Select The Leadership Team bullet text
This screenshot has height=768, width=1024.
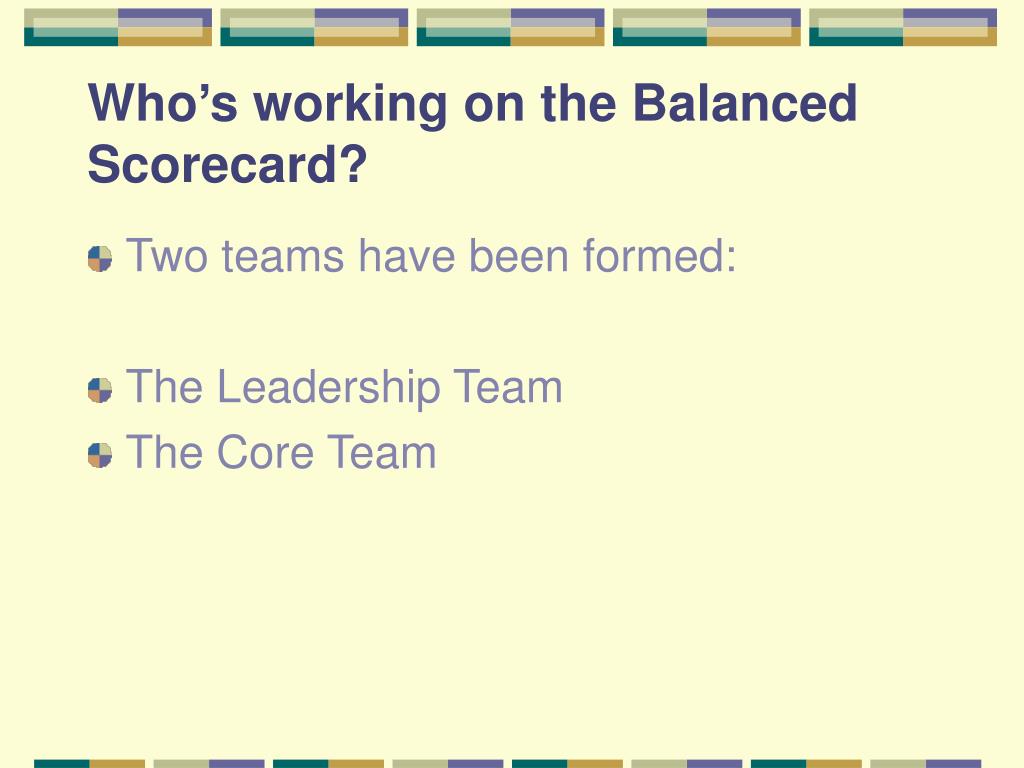pyautogui.click(x=344, y=388)
